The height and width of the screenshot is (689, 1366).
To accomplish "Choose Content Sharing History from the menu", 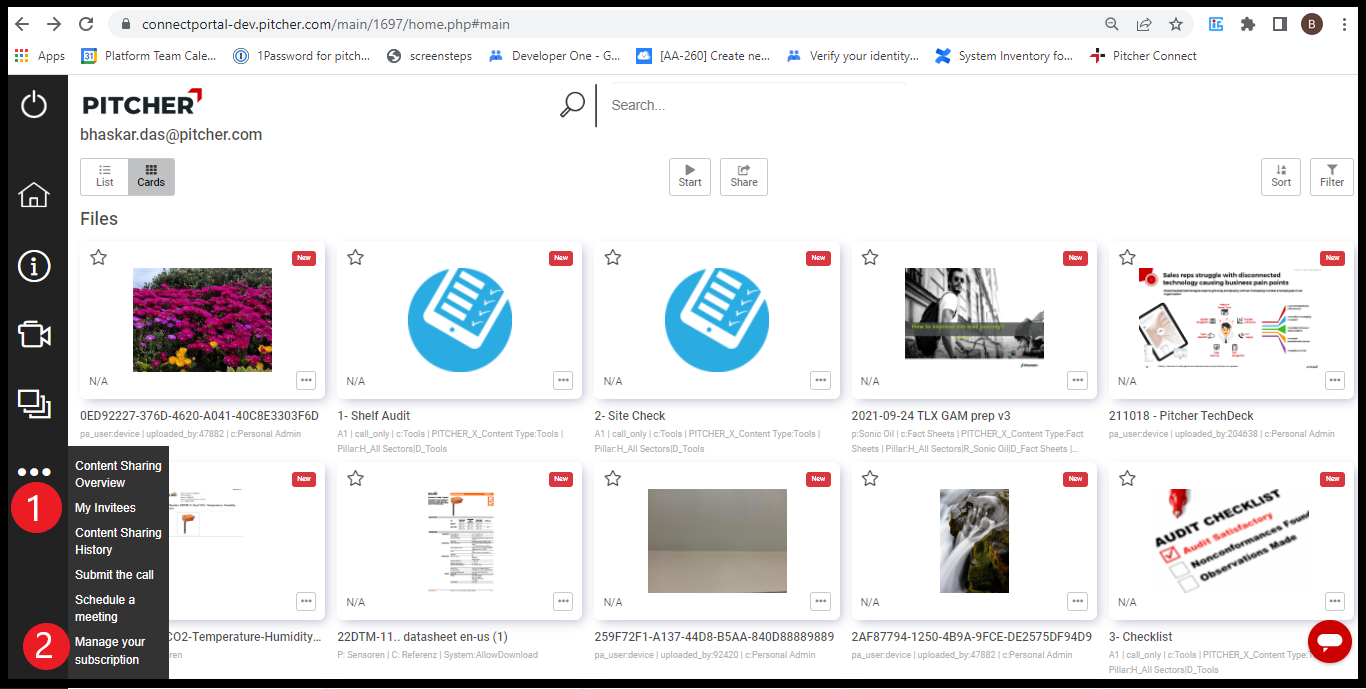I will point(117,541).
